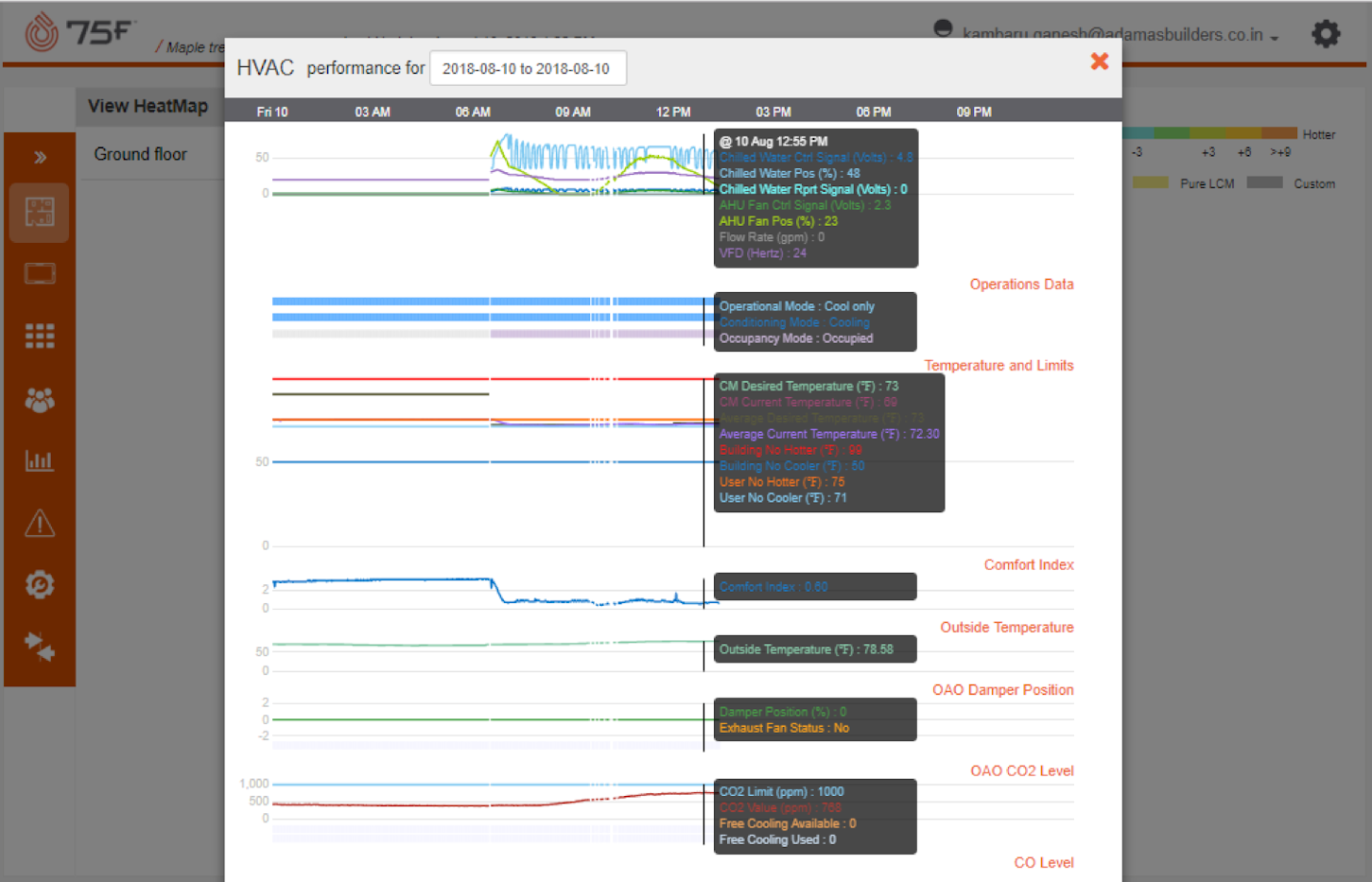Close the HVAC performance dialog
The image size is (1372, 882).
pyautogui.click(x=1099, y=61)
